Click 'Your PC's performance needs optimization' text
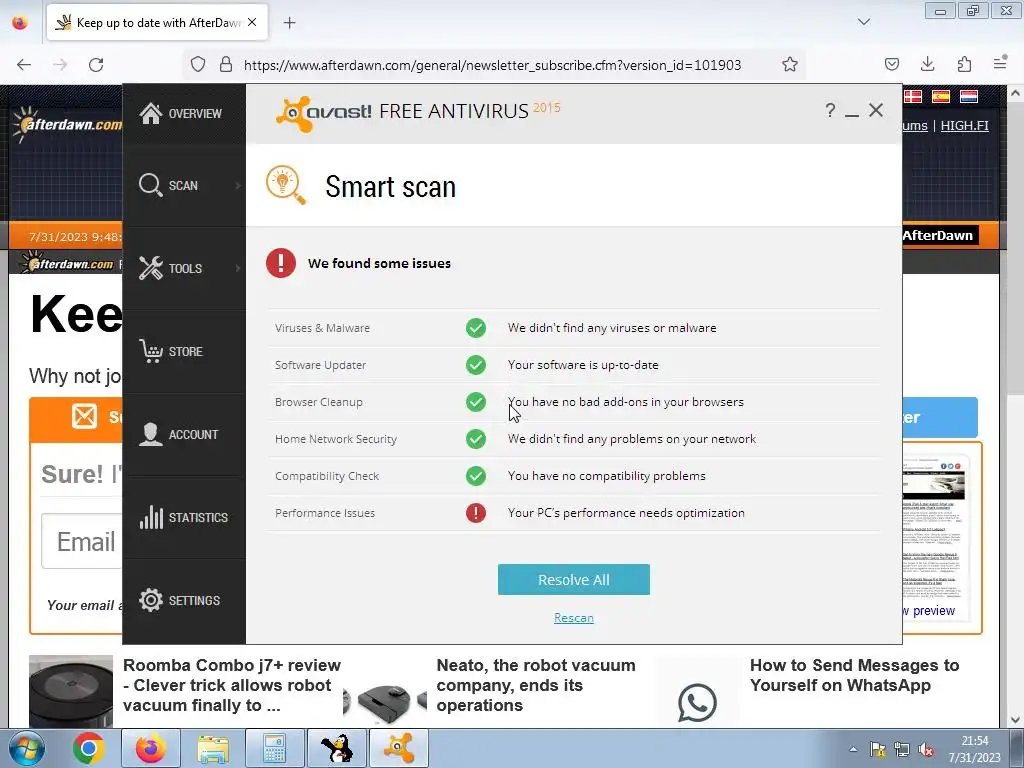 coord(626,513)
